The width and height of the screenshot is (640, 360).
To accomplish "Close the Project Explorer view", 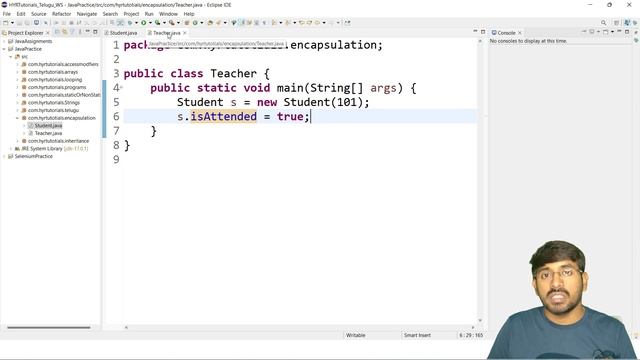I will coord(48,33).
